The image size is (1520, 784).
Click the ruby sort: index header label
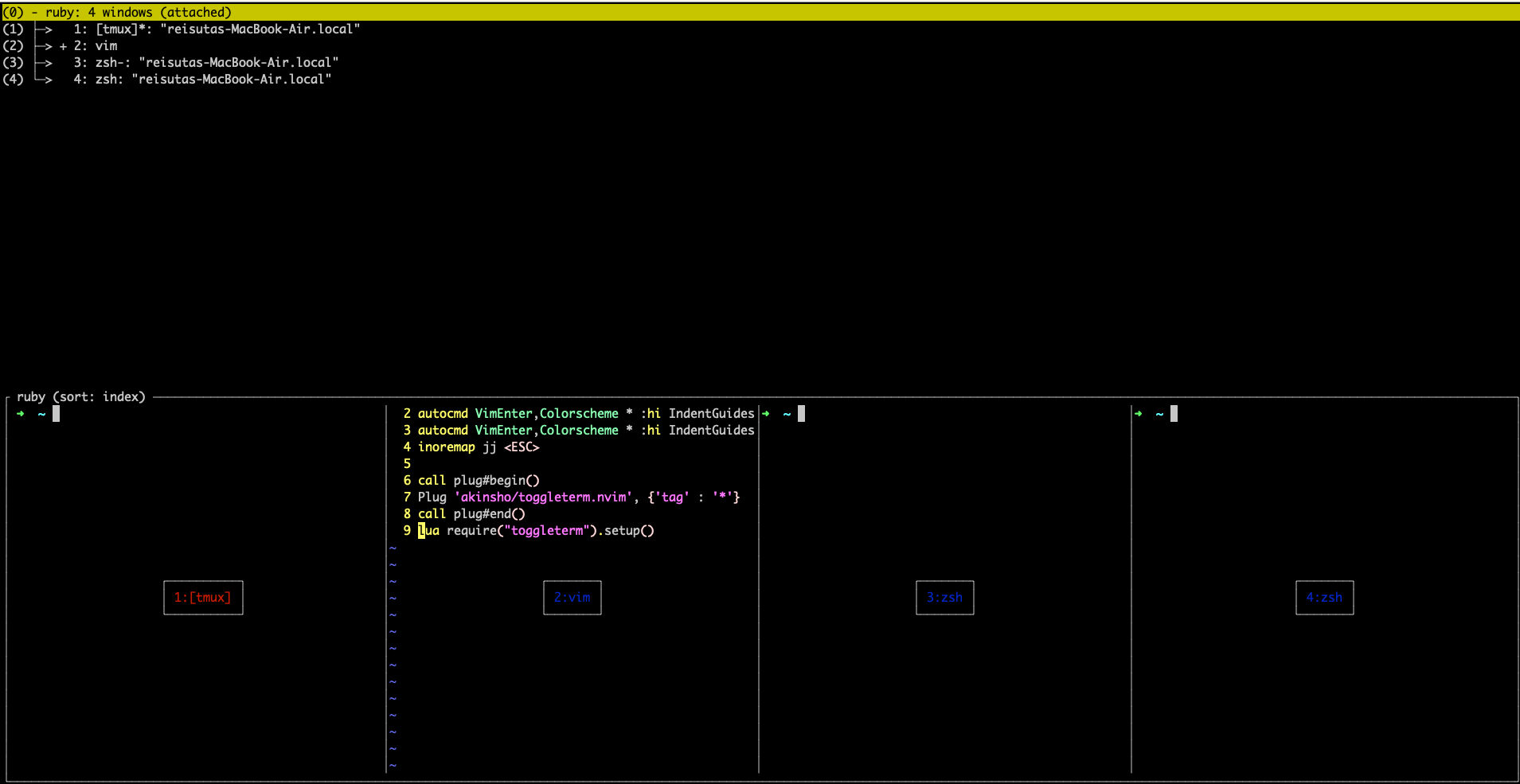79,396
